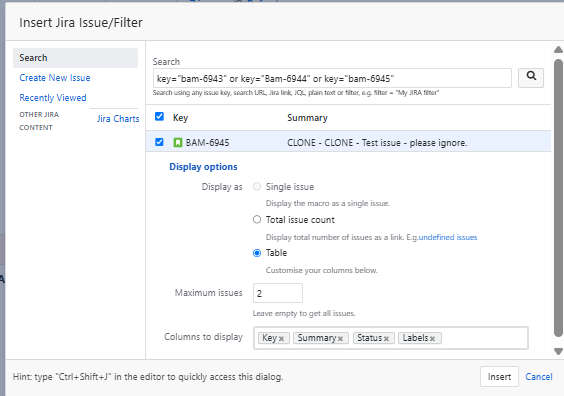Toggle the select-all checkbox in header
This screenshot has width=564, height=396.
[159, 117]
